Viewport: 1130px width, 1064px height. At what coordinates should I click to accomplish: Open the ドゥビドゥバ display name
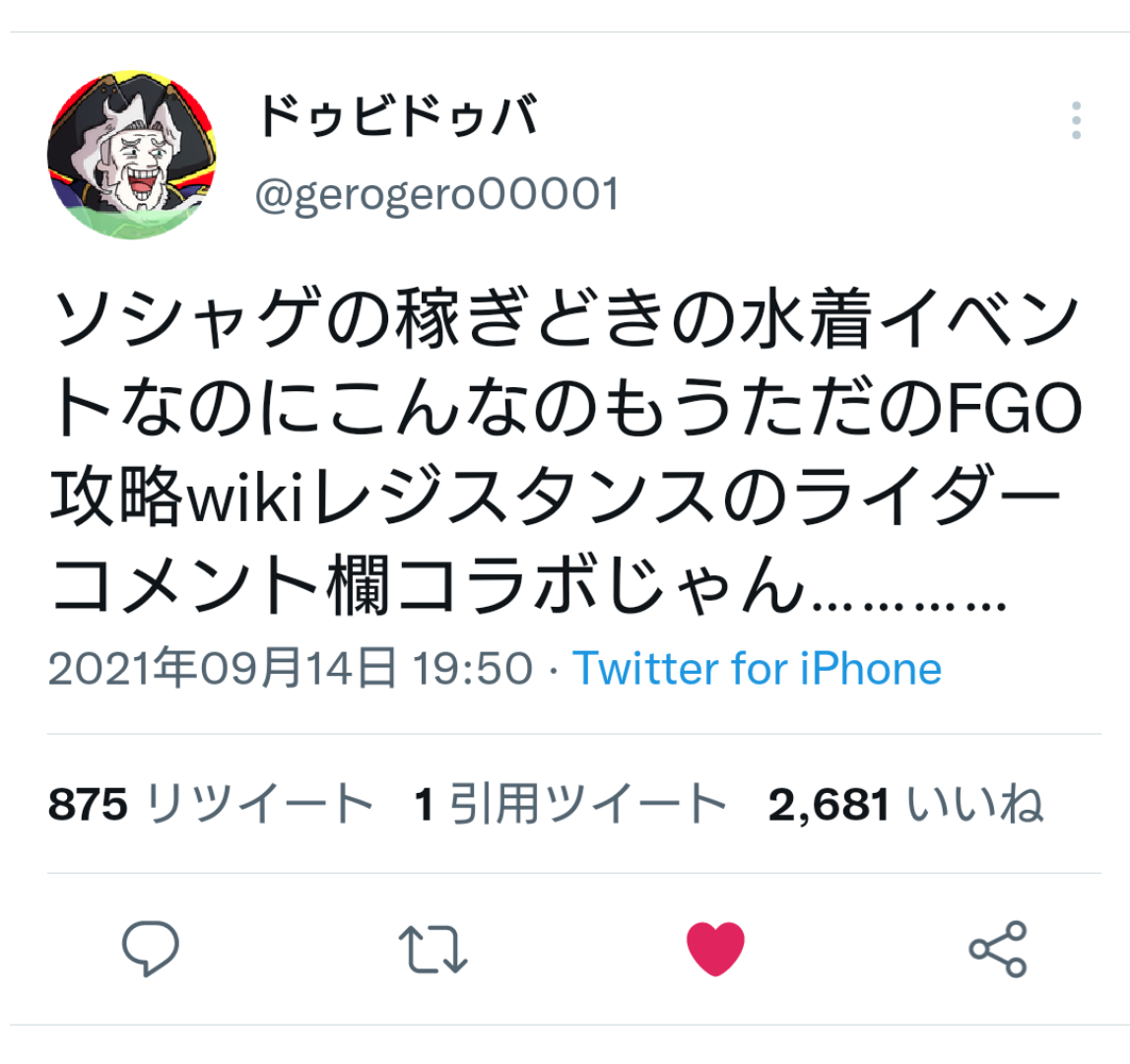tap(399, 115)
